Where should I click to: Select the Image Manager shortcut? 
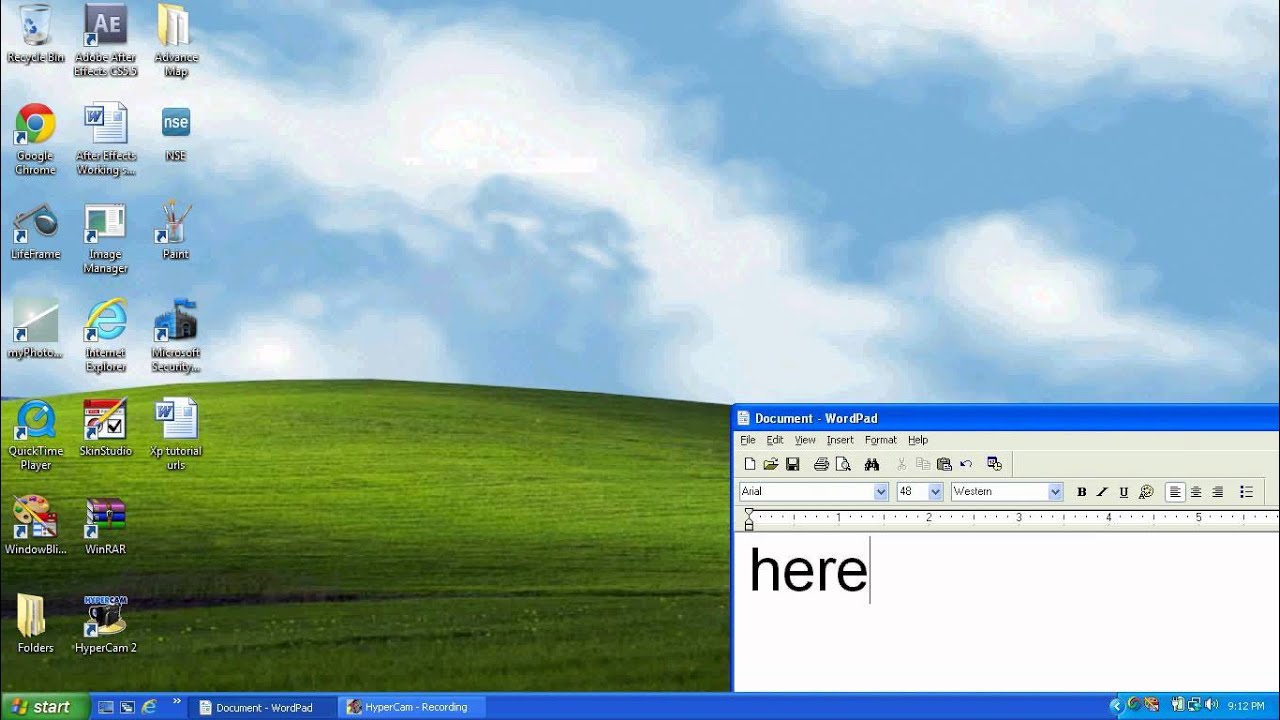pos(105,238)
